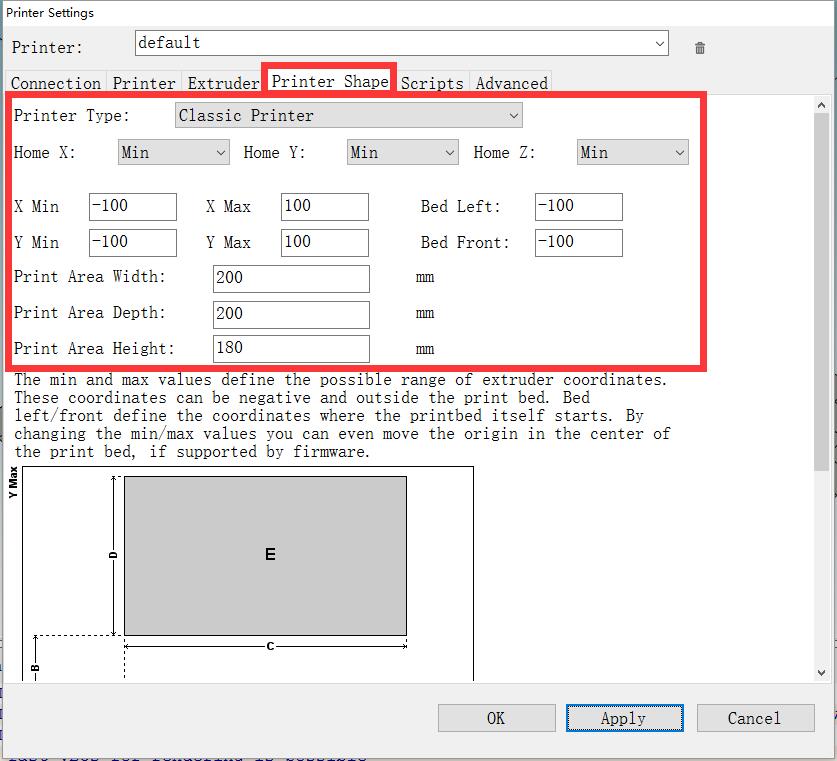
Task: Click the OK button
Action: point(496,718)
